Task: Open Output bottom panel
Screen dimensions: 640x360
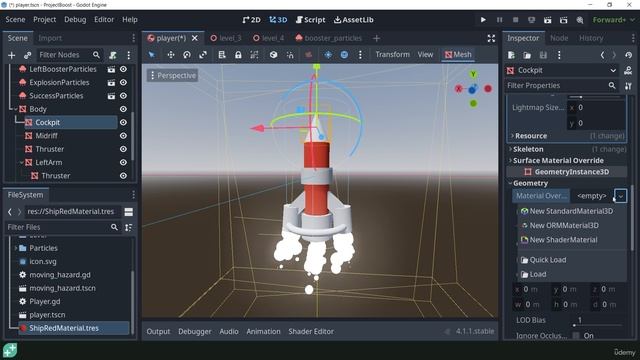Action: click(158, 331)
